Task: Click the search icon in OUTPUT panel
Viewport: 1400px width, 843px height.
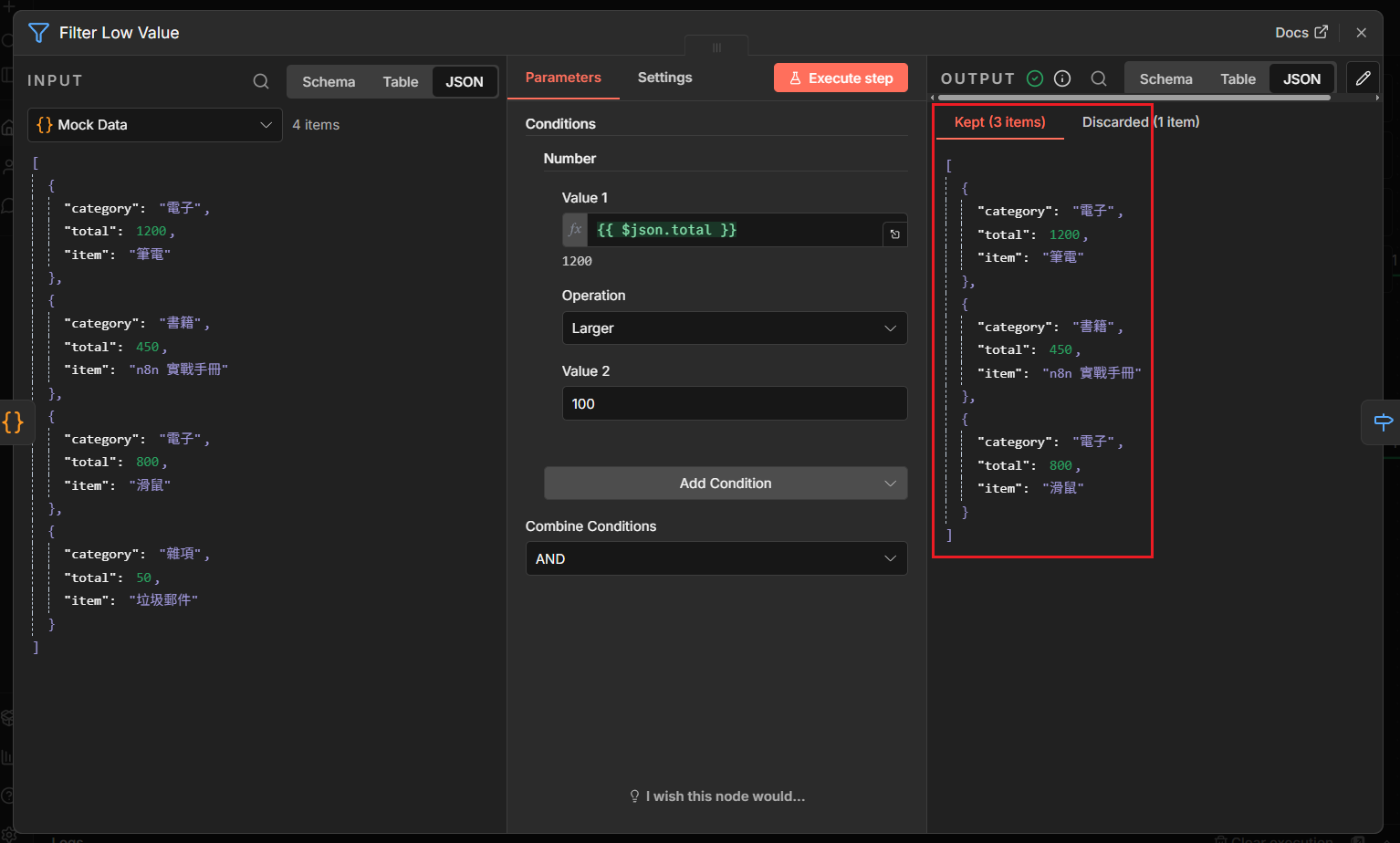Action: tap(1099, 79)
